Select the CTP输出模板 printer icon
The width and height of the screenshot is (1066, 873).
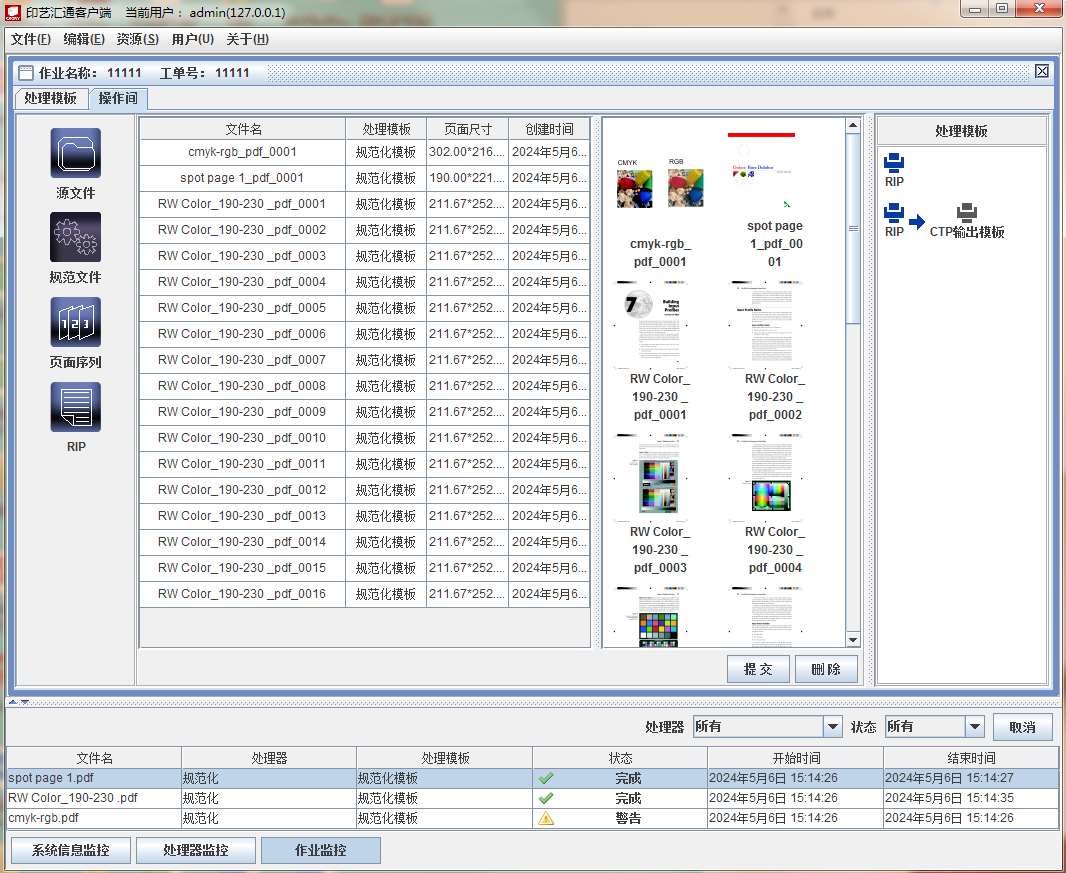[x=966, y=215]
